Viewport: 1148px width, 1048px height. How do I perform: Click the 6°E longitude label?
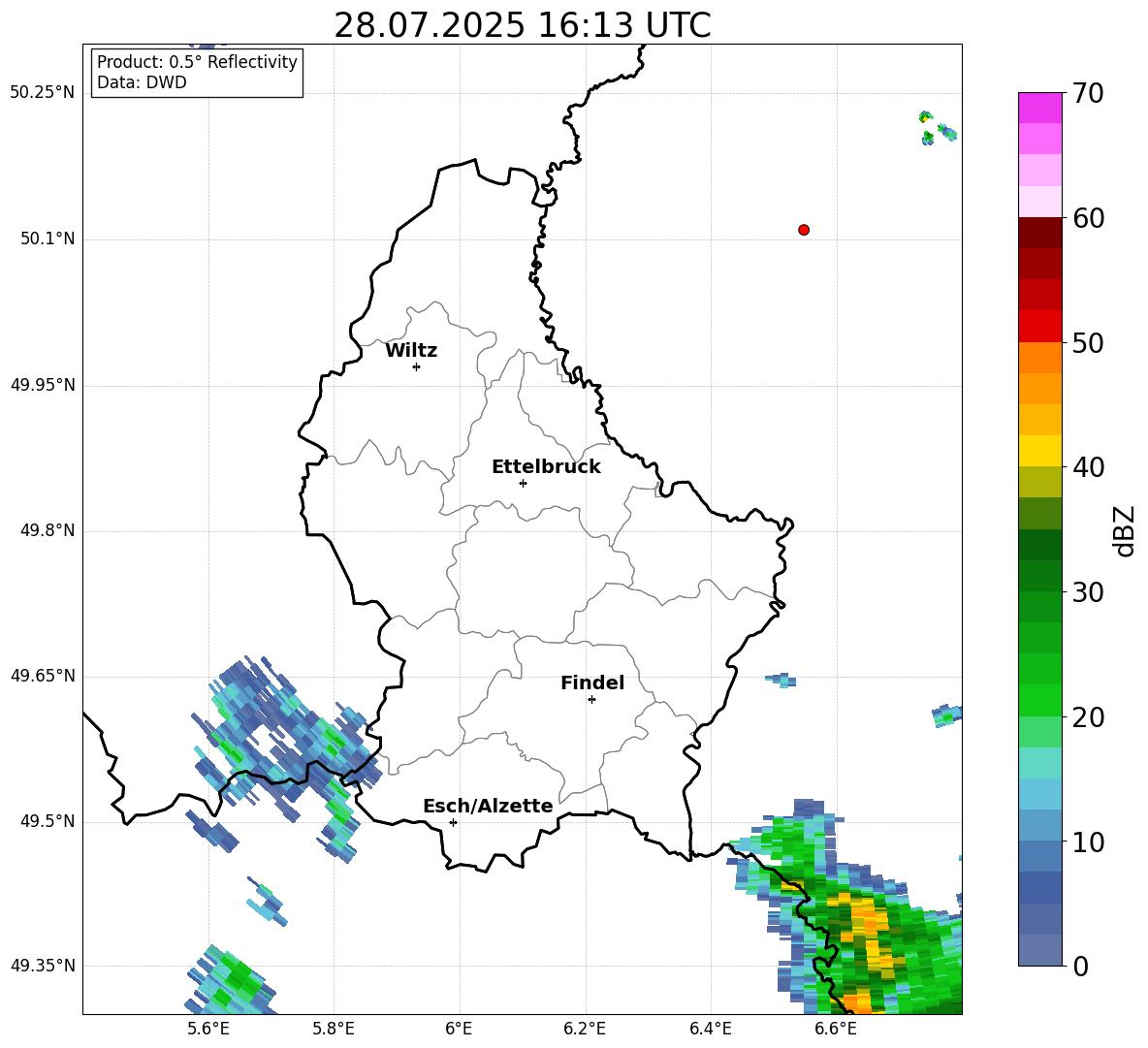pos(459,1029)
